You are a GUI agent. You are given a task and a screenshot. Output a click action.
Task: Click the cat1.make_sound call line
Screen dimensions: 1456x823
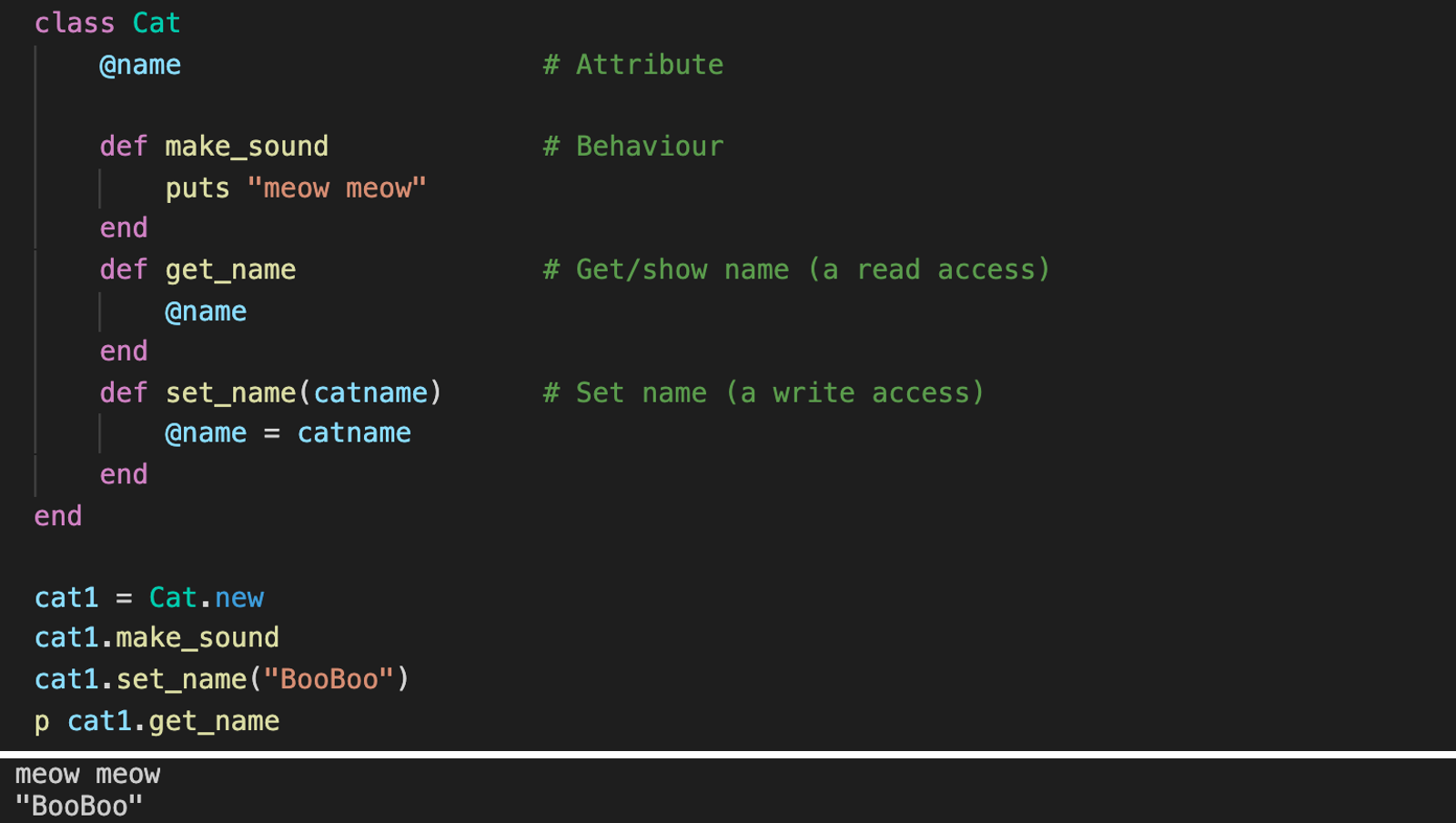pos(157,638)
